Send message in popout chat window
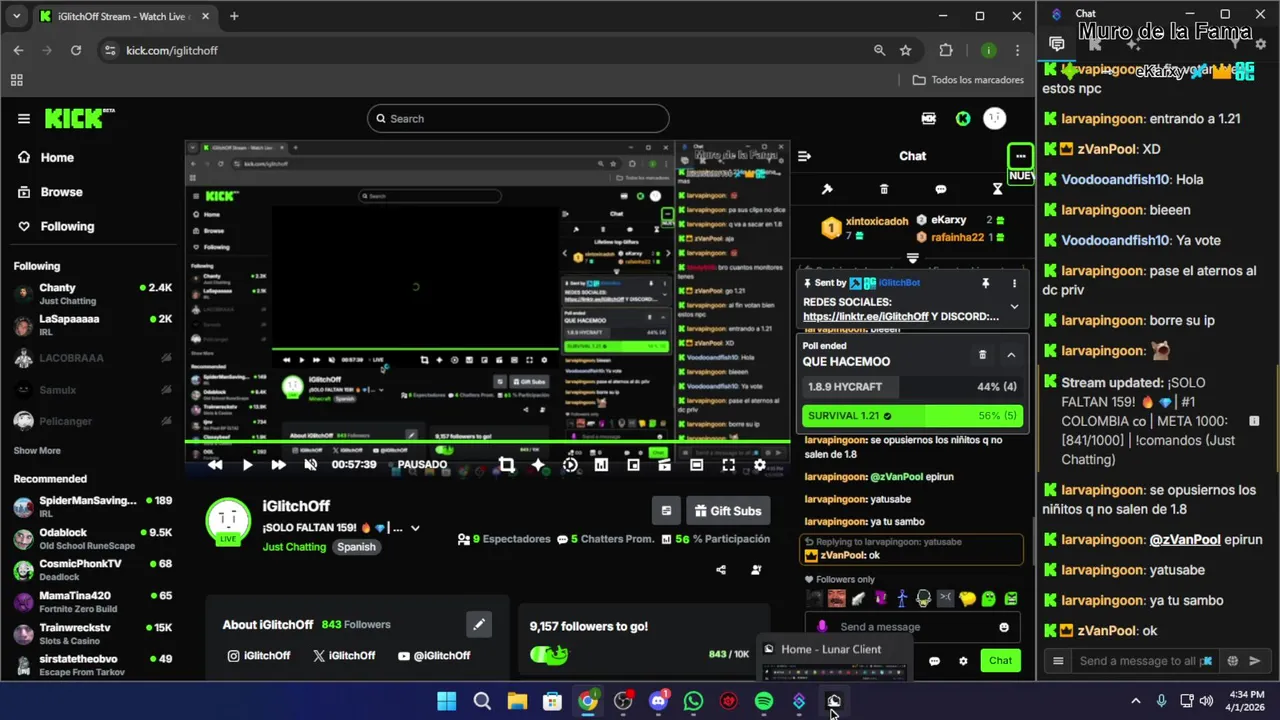The height and width of the screenshot is (720, 1280). tap(1255, 661)
